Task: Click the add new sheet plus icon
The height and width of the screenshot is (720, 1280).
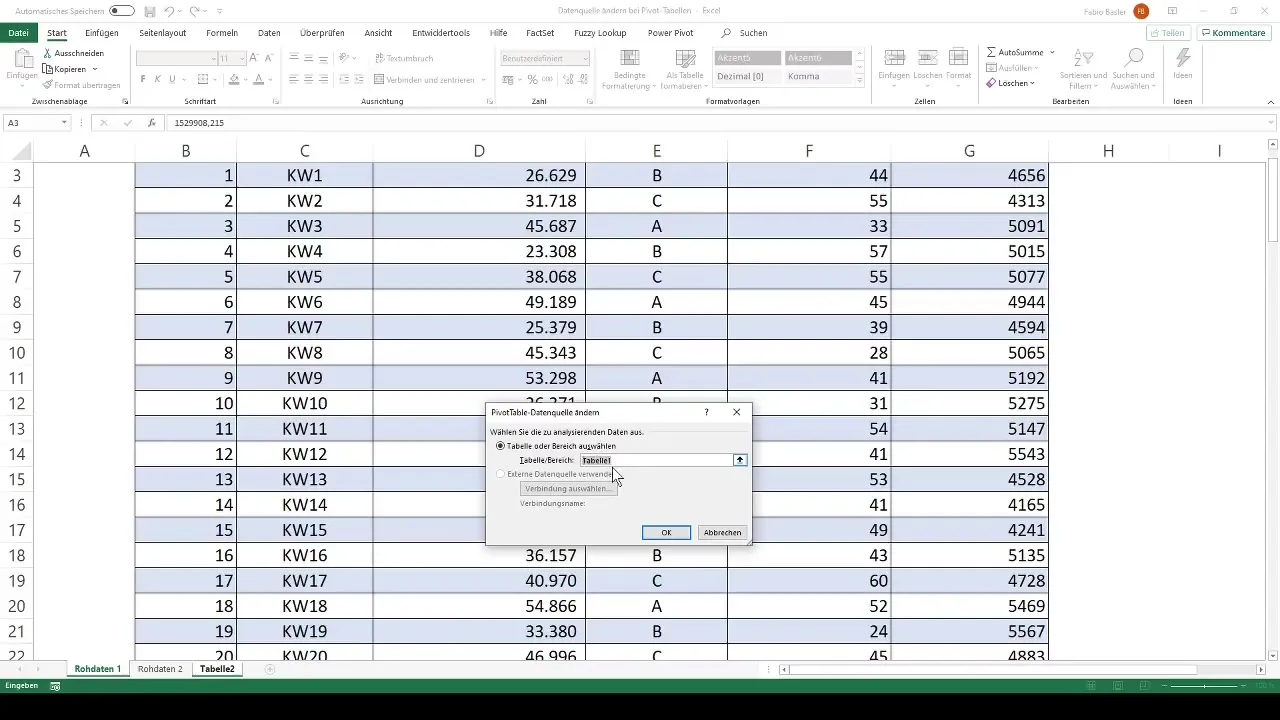Action: coord(270,669)
